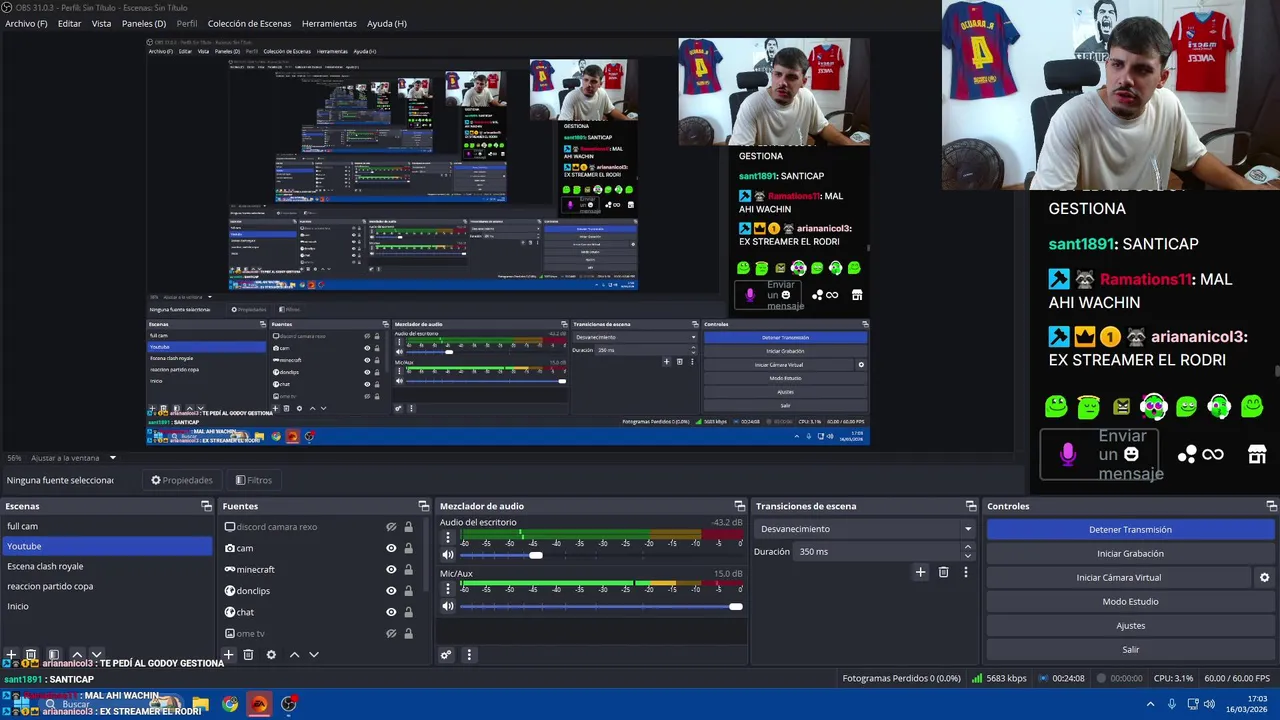1280x720 pixels.
Task: Open advanced audio properties gears icon
Action: [x=446, y=655]
